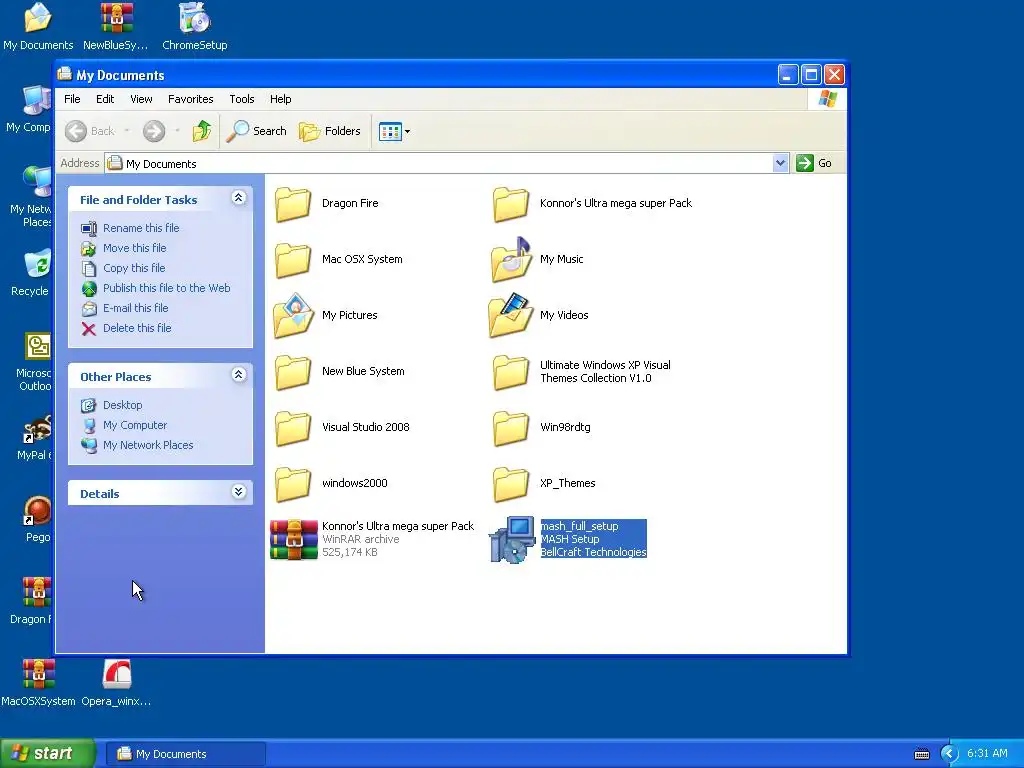Click the Windows flag logo in menu bar
Image resolution: width=1024 pixels, height=768 pixels.
(827, 99)
